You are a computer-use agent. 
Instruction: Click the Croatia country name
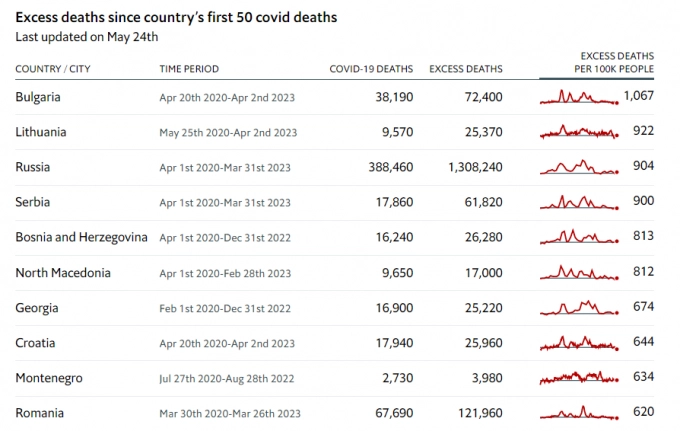click(x=36, y=343)
